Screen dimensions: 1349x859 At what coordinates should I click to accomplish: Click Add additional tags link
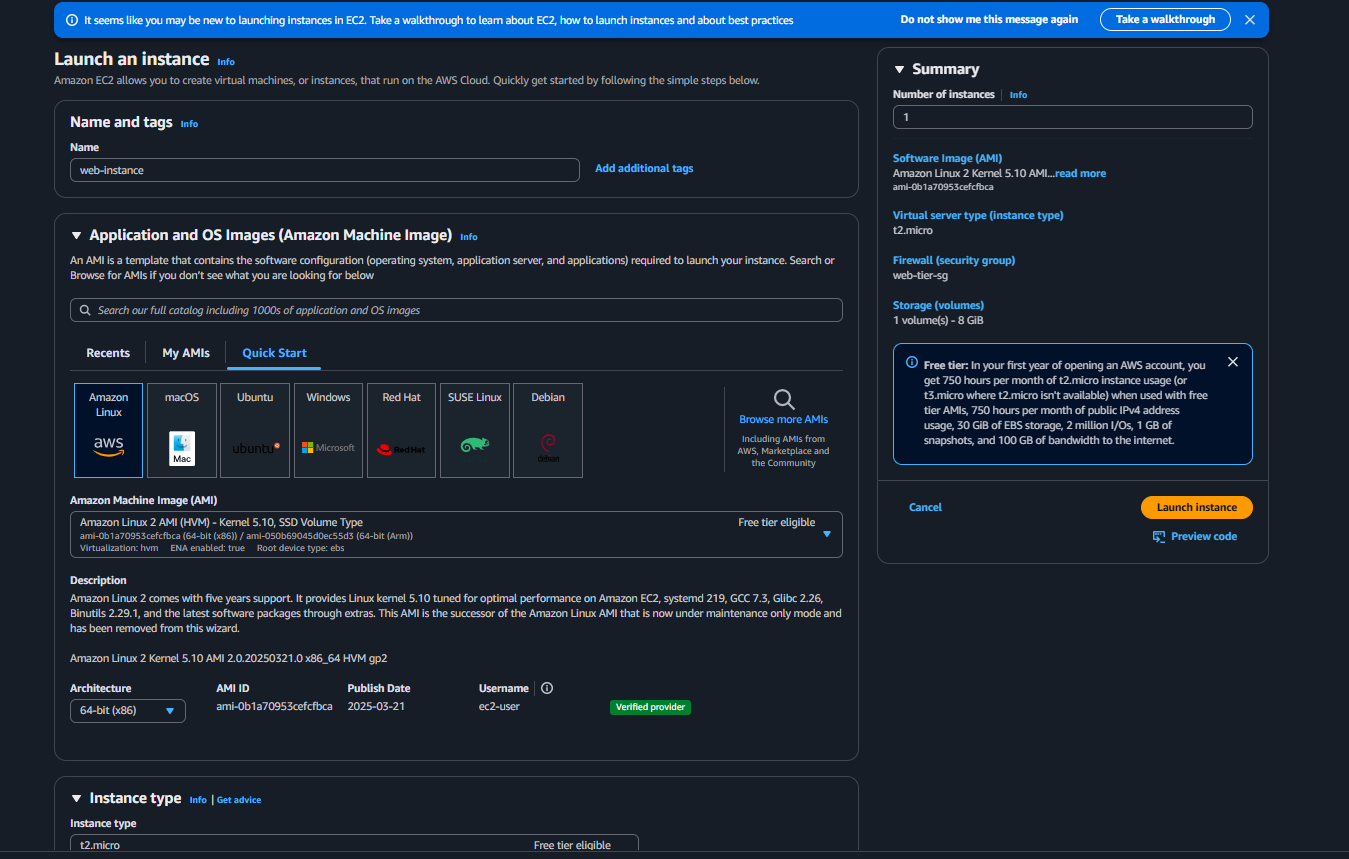pyautogui.click(x=644, y=168)
